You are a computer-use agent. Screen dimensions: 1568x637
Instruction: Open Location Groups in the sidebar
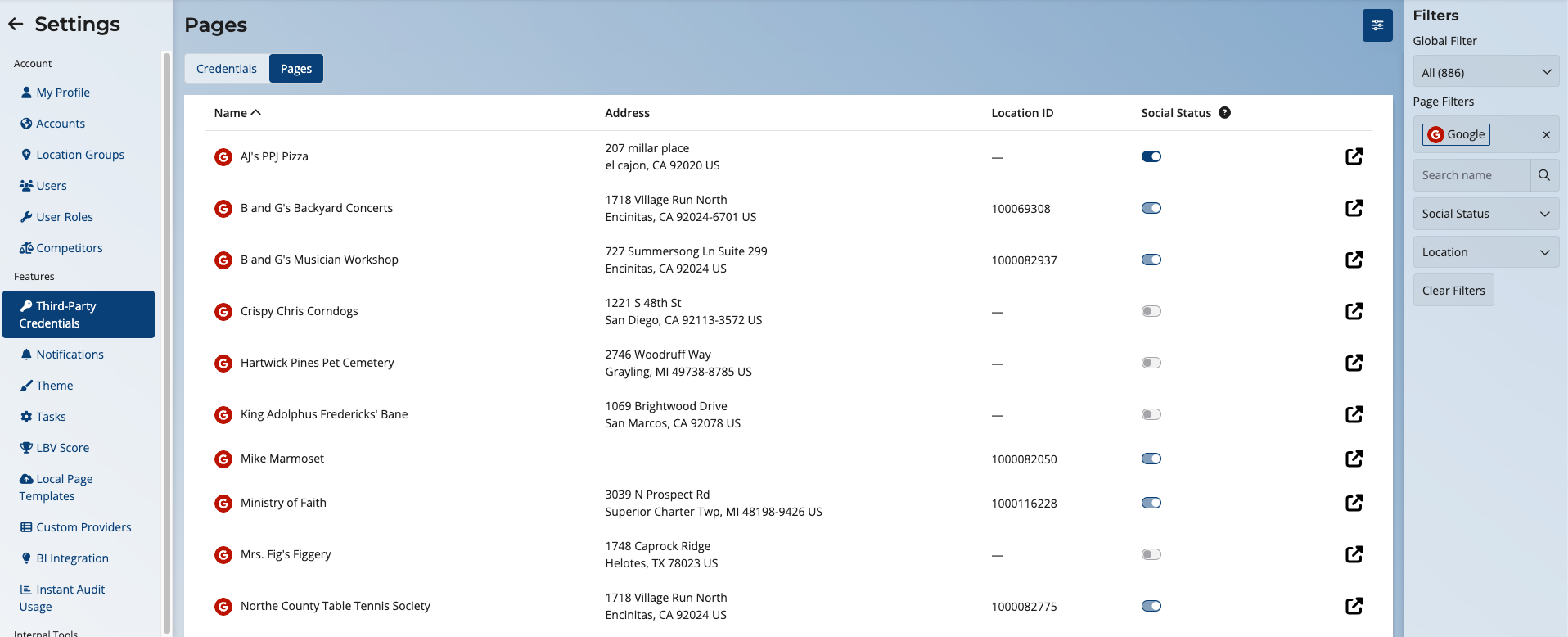coord(80,155)
